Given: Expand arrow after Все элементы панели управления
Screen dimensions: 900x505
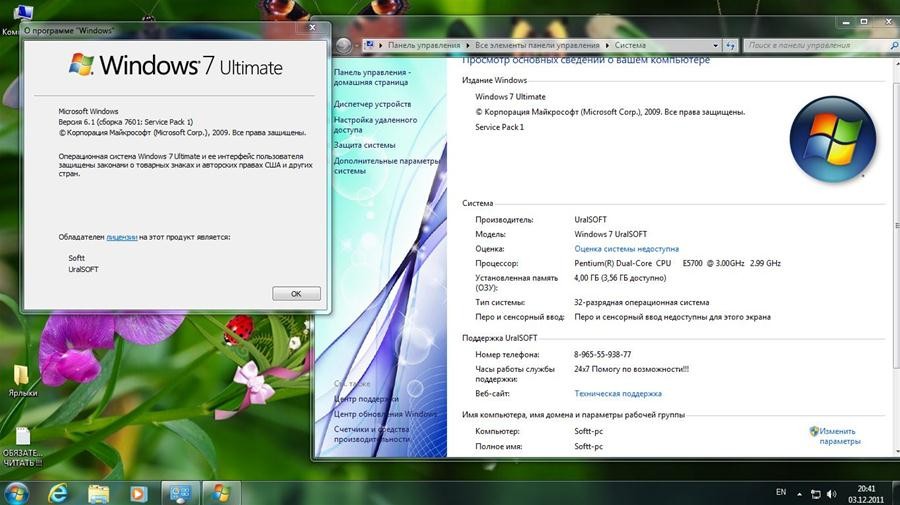Looking at the screenshot, I should coord(607,45).
